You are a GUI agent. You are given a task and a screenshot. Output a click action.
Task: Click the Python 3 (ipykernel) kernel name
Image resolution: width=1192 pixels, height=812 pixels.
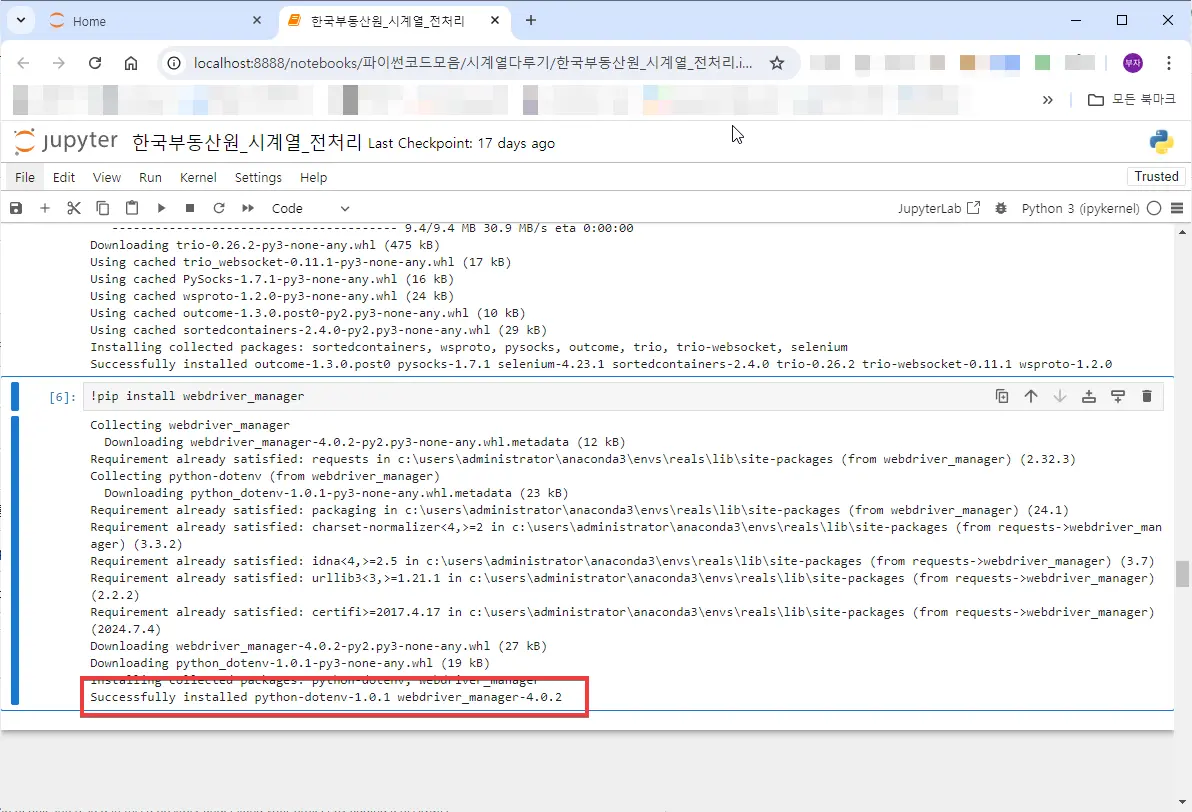point(1079,208)
